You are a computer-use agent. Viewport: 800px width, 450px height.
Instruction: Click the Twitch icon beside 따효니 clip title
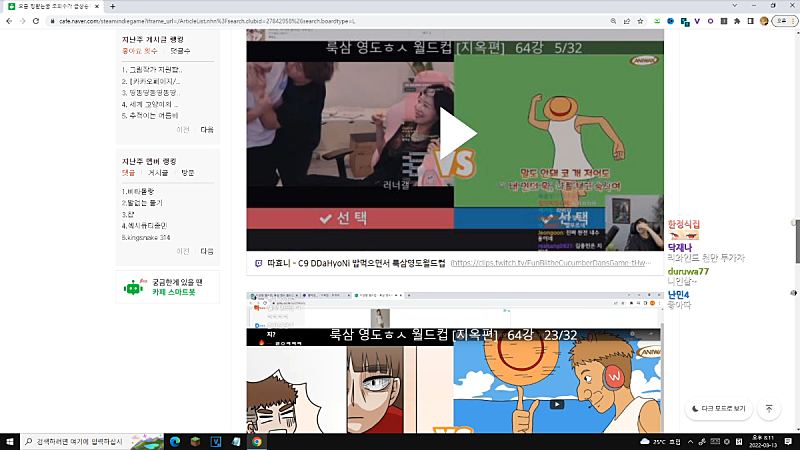[258, 263]
